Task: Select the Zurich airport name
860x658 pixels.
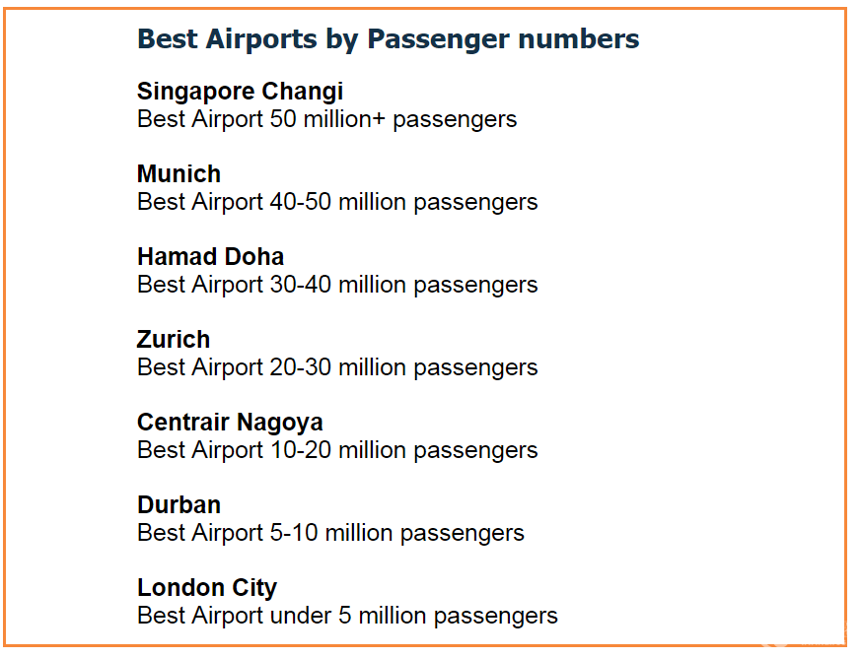Action: pyautogui.click(x=173, y=339)
